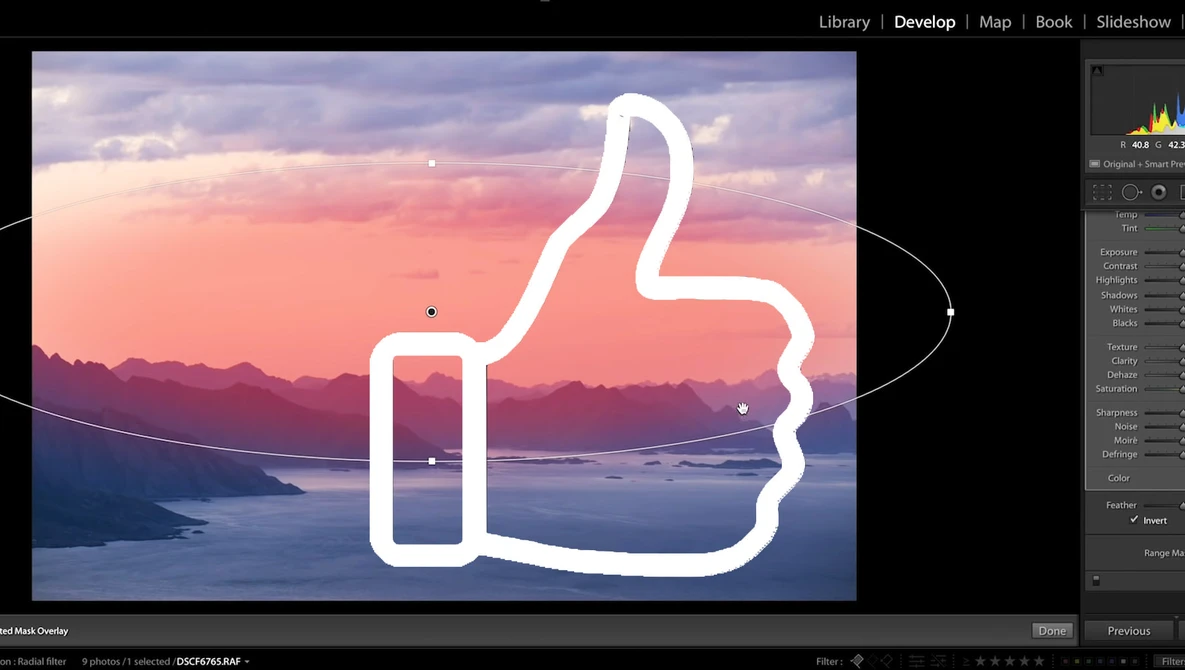
Task: Filter by blue color label
Action: point(1100,662)
